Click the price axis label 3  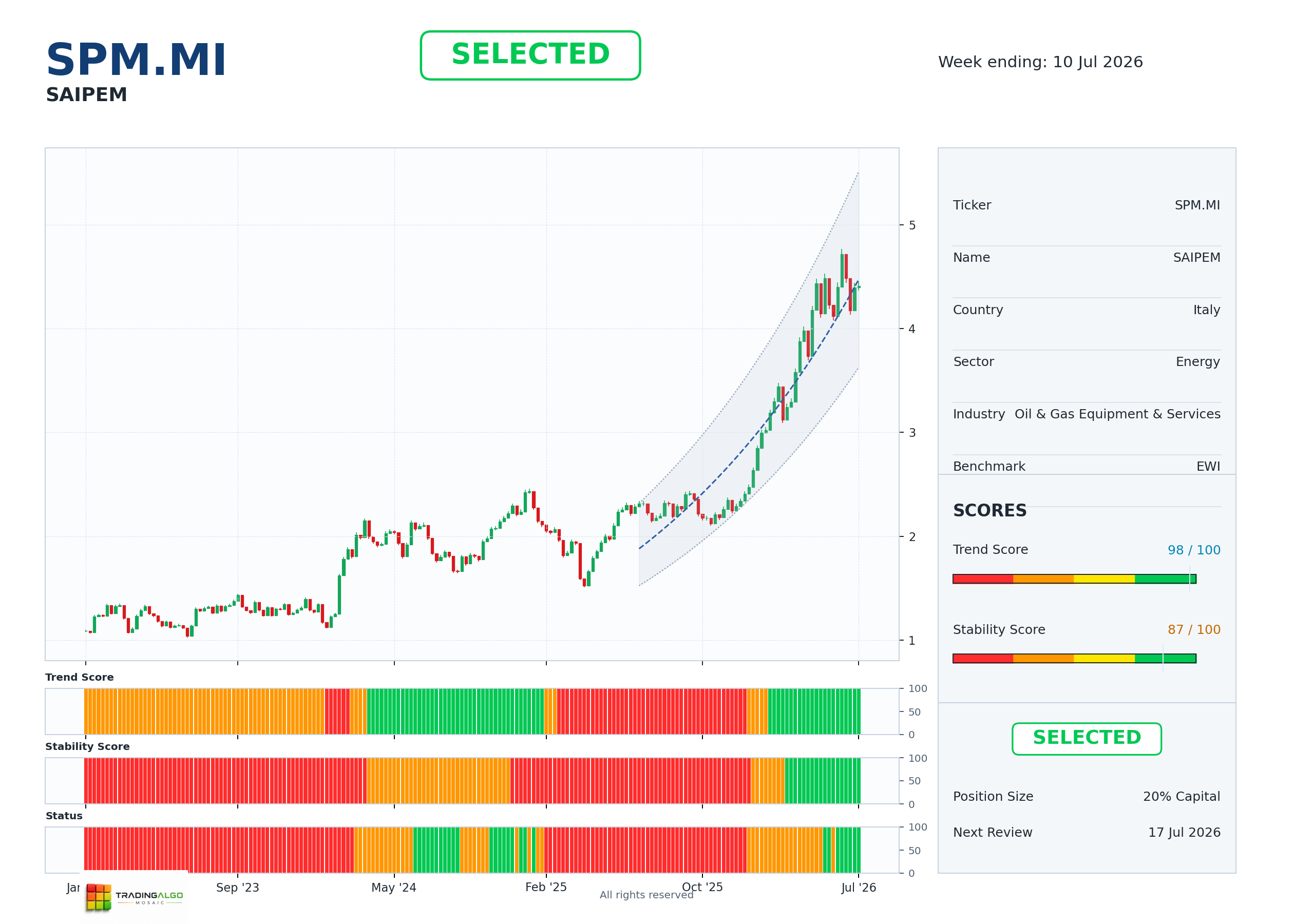(912, 432)
